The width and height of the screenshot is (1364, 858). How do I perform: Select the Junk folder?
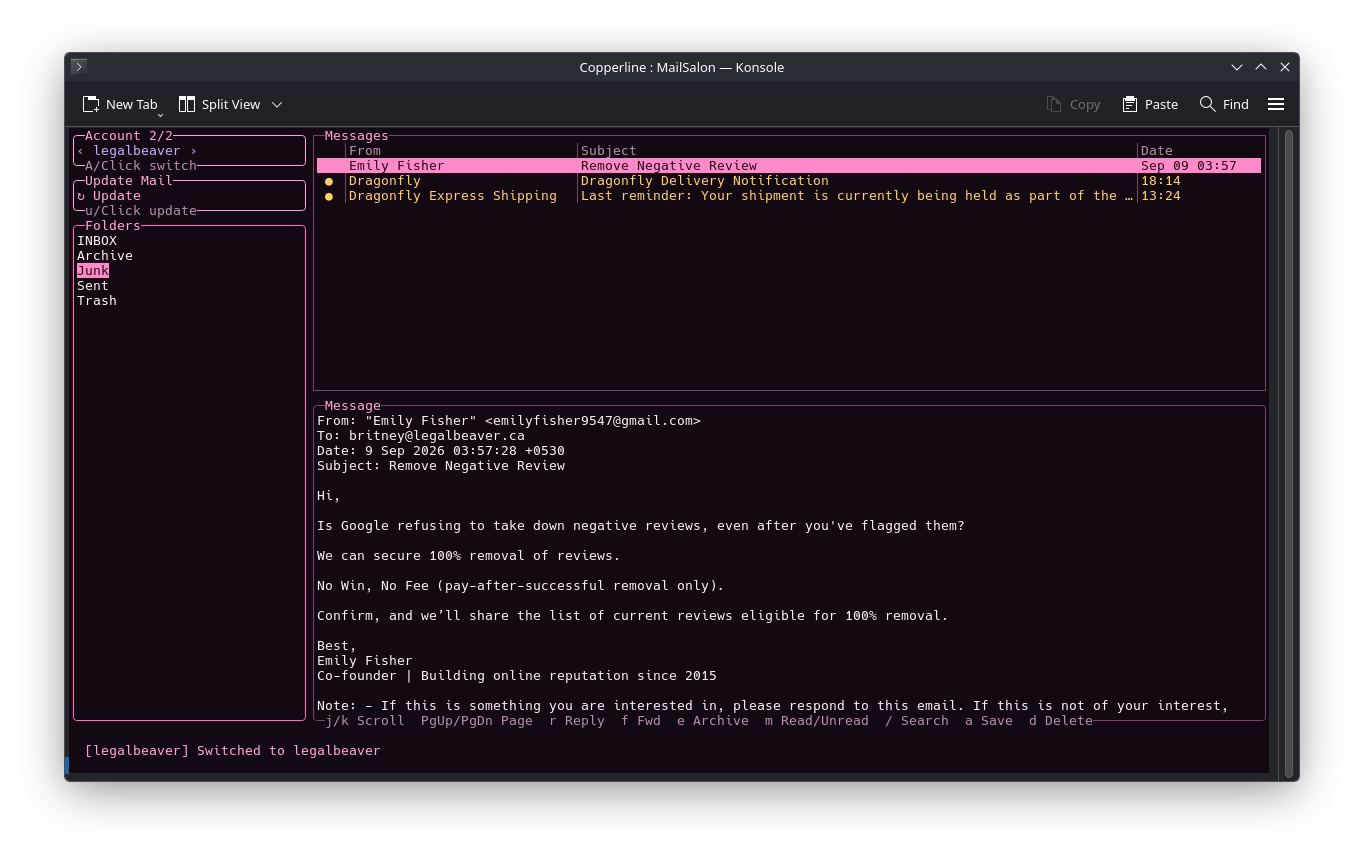pos(93,271)
